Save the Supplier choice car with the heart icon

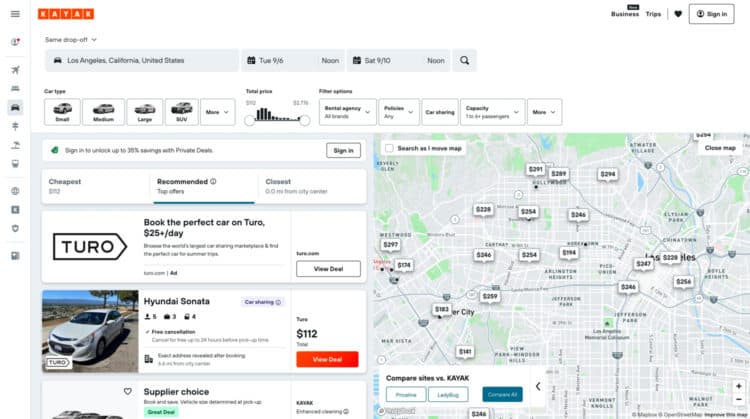point(128,391)
